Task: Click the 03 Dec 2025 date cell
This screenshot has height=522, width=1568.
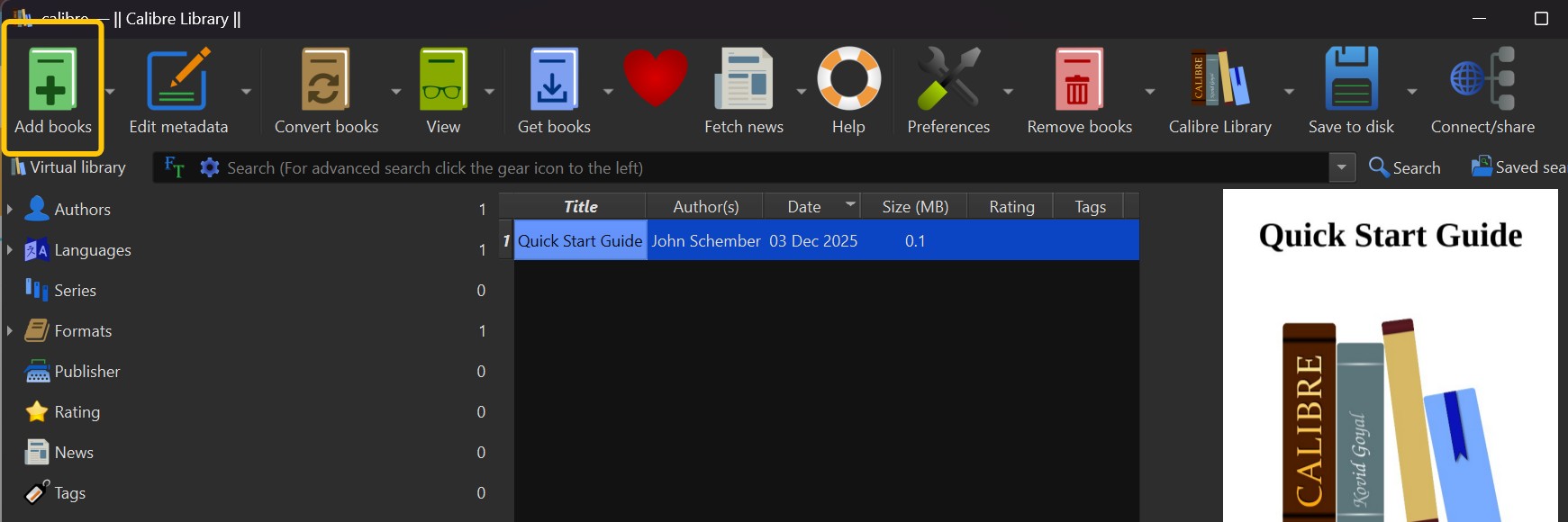Action: (x=812, y=240)
